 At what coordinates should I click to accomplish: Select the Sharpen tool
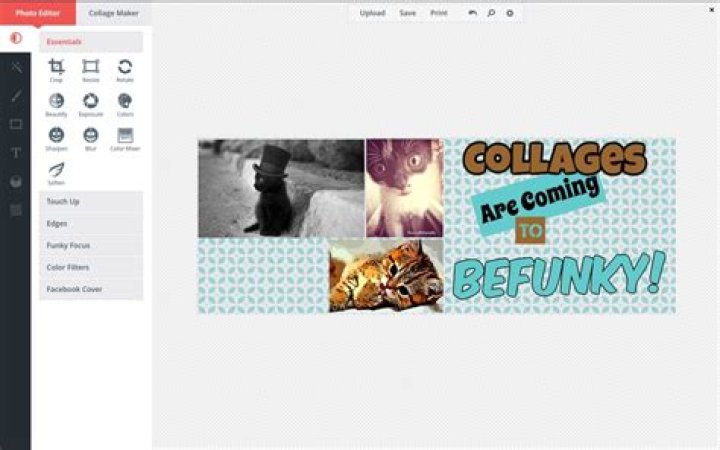click(x=56, y=139)
